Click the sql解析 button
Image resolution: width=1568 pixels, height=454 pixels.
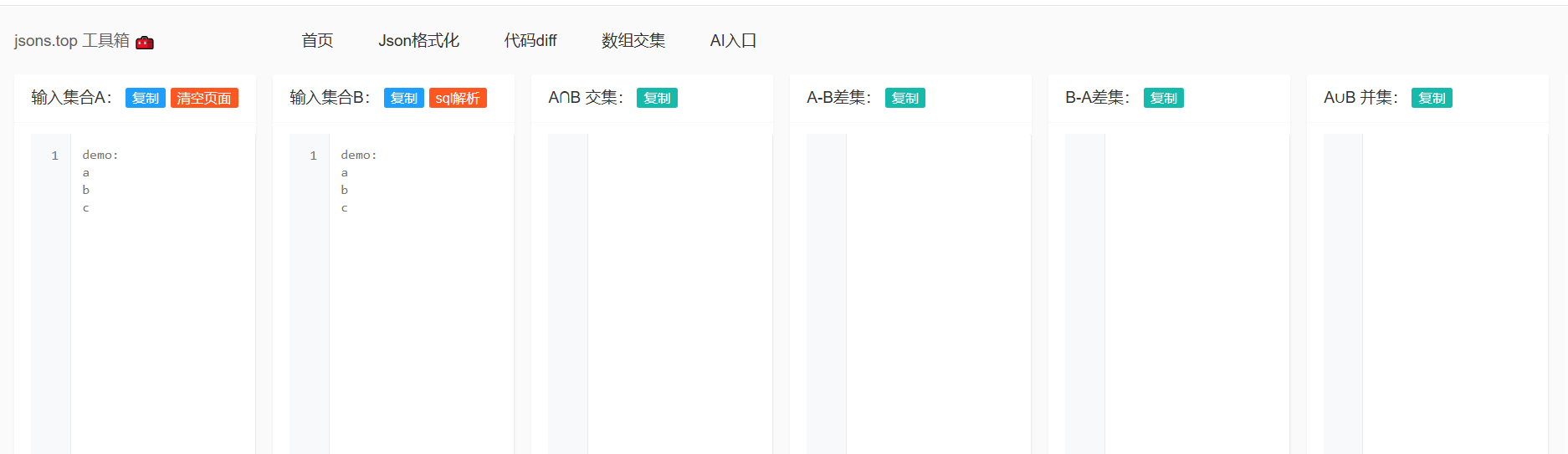tap(458, 98)
